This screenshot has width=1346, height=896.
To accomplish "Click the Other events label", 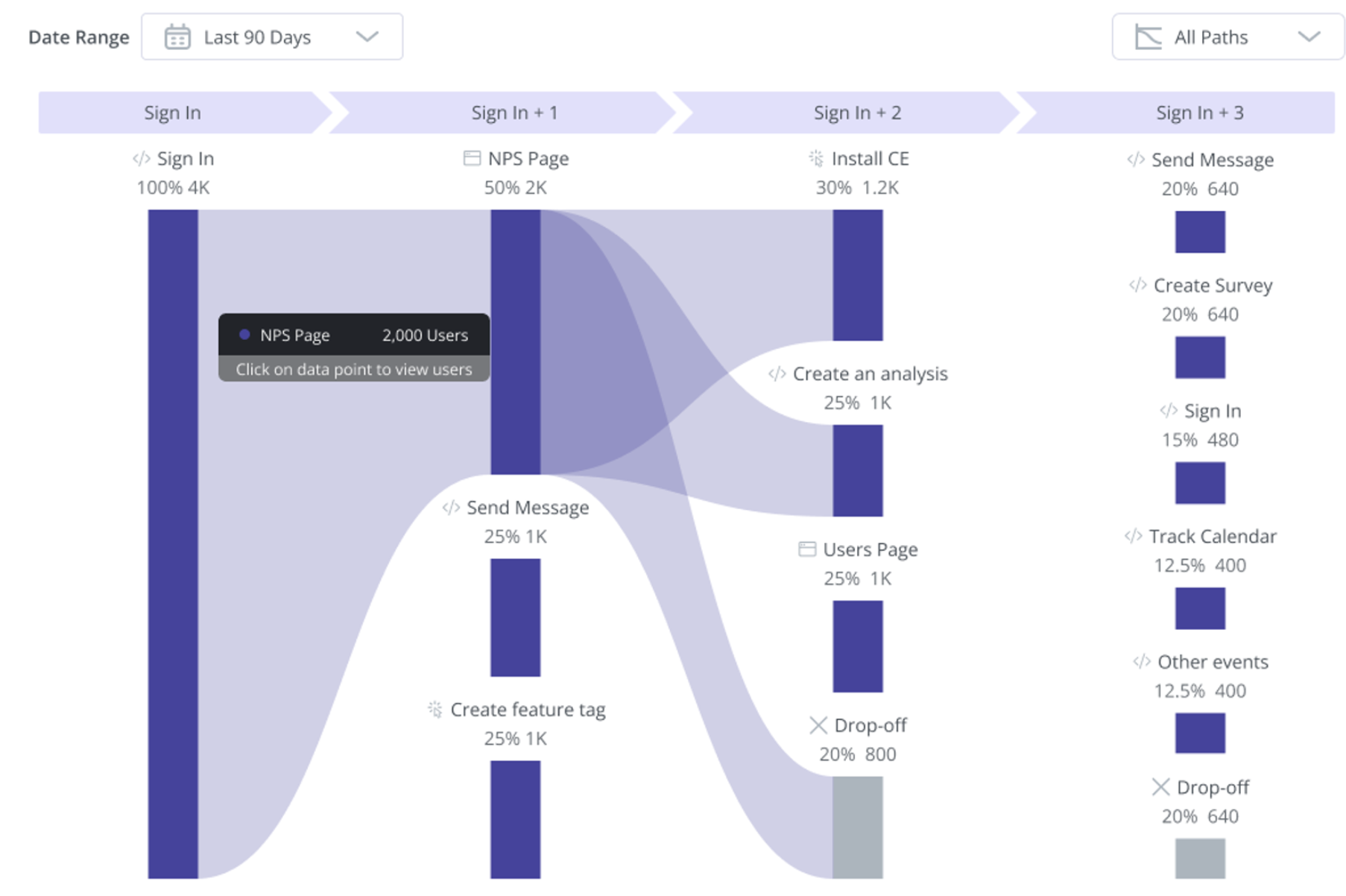I will point(1213,662).
